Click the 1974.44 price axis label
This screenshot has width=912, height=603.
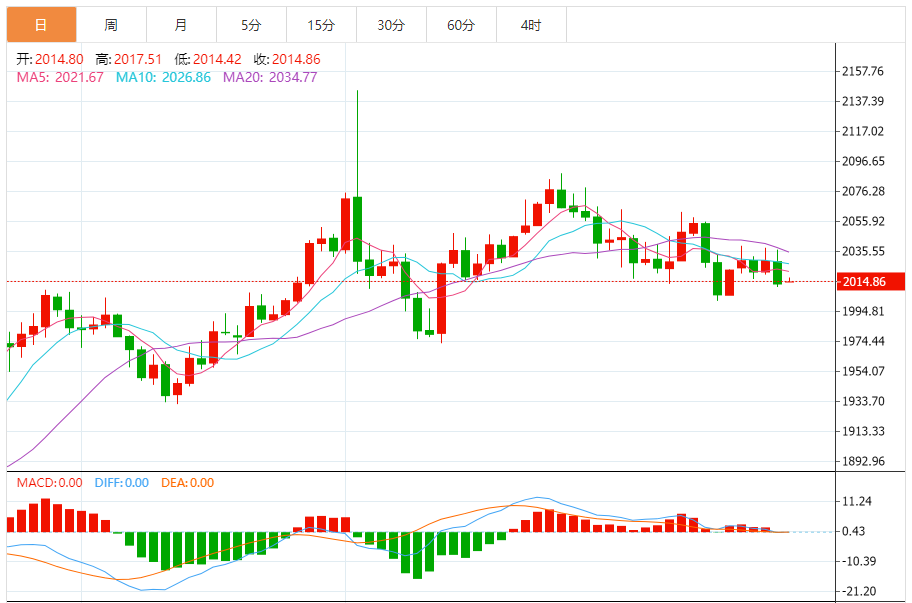[x=863, y=341]
